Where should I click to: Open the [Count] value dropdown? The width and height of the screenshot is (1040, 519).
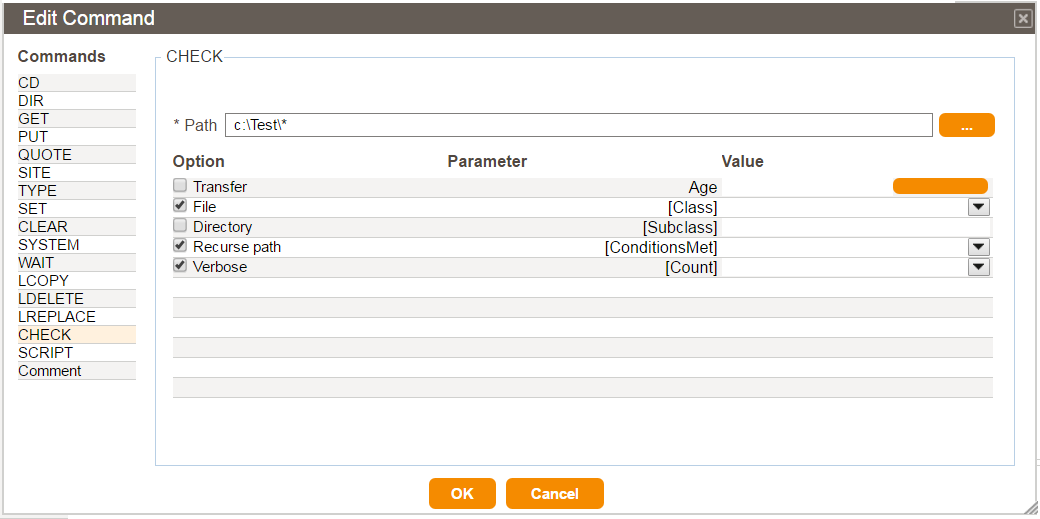click(979, 267)
